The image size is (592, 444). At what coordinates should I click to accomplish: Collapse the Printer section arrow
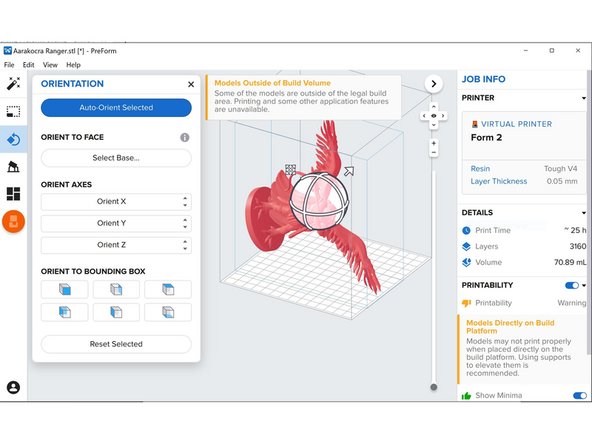(x=584, y=98)
